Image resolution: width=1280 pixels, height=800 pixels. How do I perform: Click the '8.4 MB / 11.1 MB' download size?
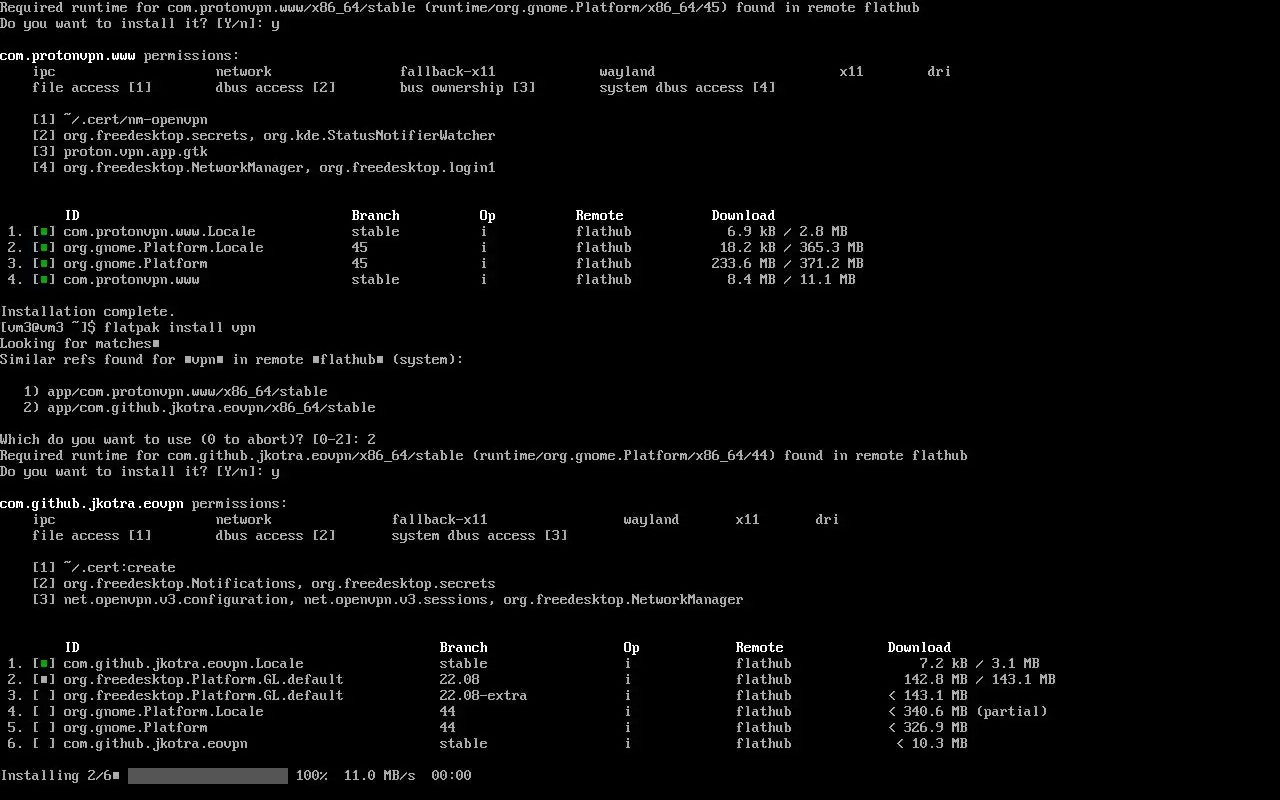click(792, 280)
